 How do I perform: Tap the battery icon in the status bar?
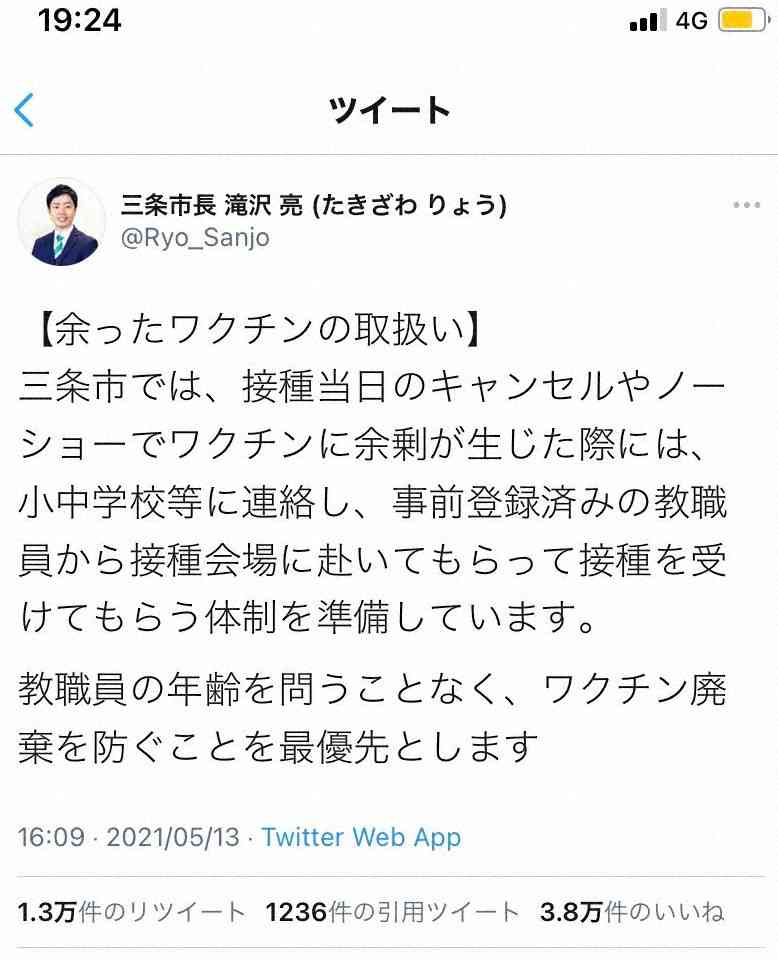744,20
